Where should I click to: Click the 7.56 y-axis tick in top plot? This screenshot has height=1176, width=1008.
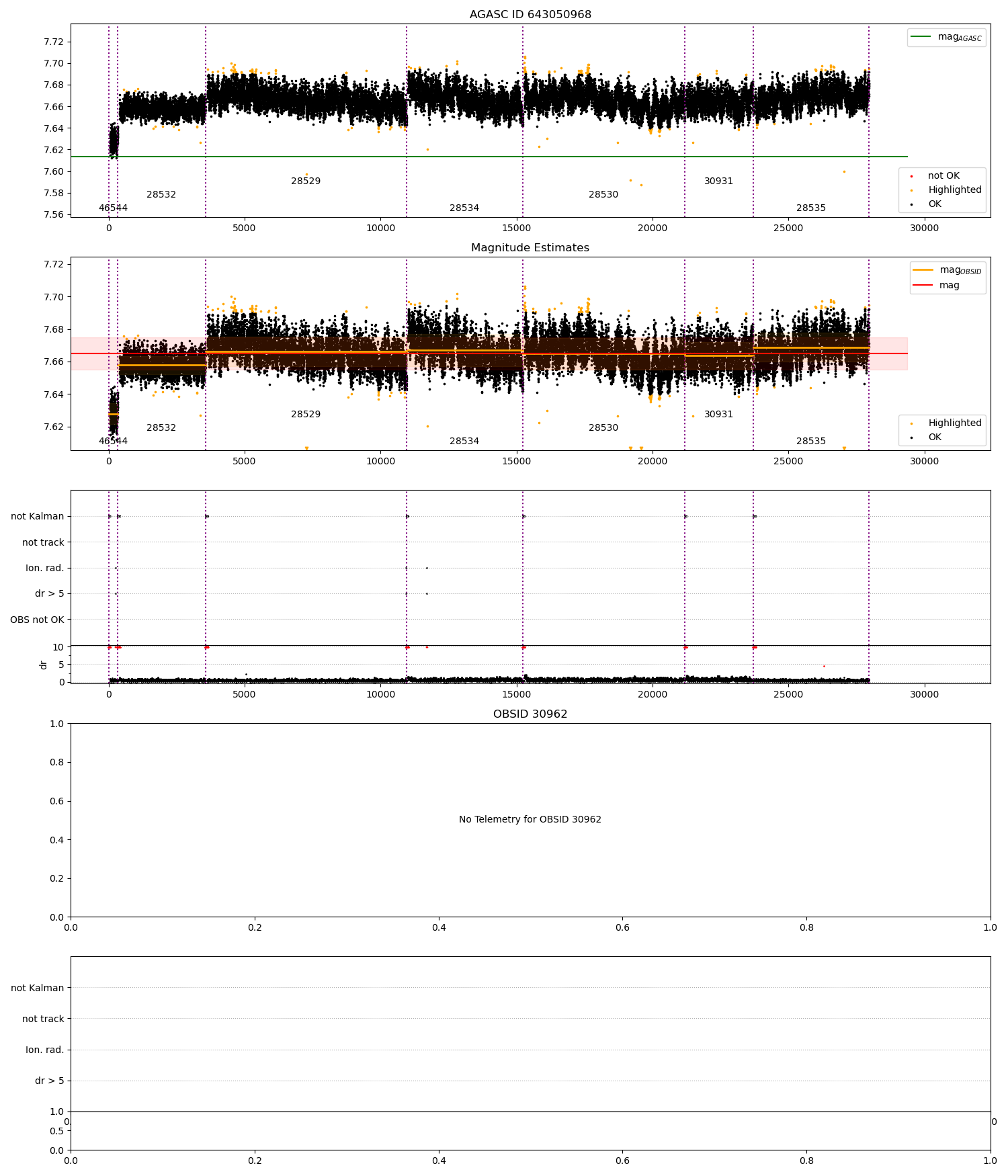53,215
